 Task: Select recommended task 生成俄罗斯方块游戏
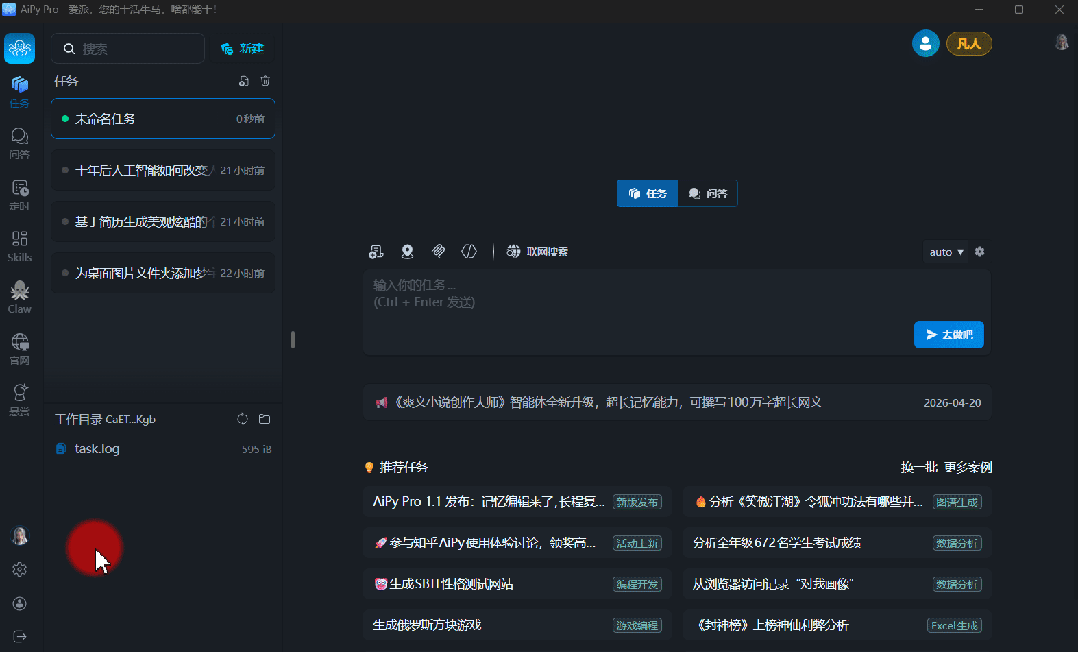tap(517, 625)
